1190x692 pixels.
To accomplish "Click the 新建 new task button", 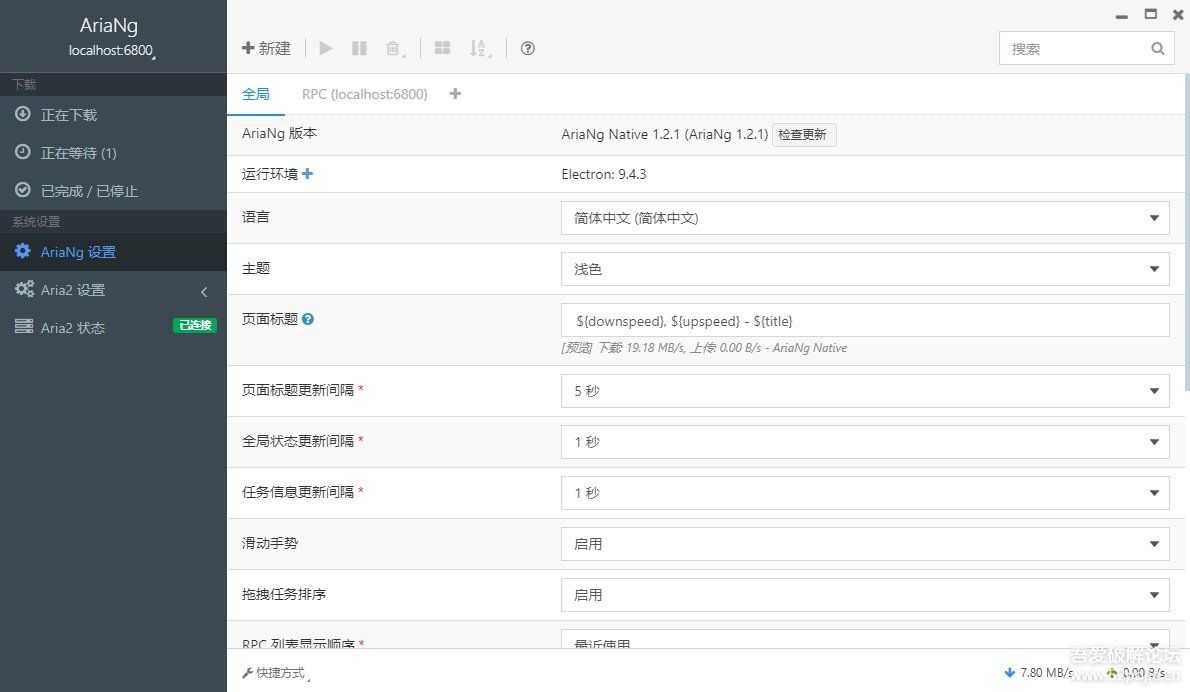I will pos(266,48).
